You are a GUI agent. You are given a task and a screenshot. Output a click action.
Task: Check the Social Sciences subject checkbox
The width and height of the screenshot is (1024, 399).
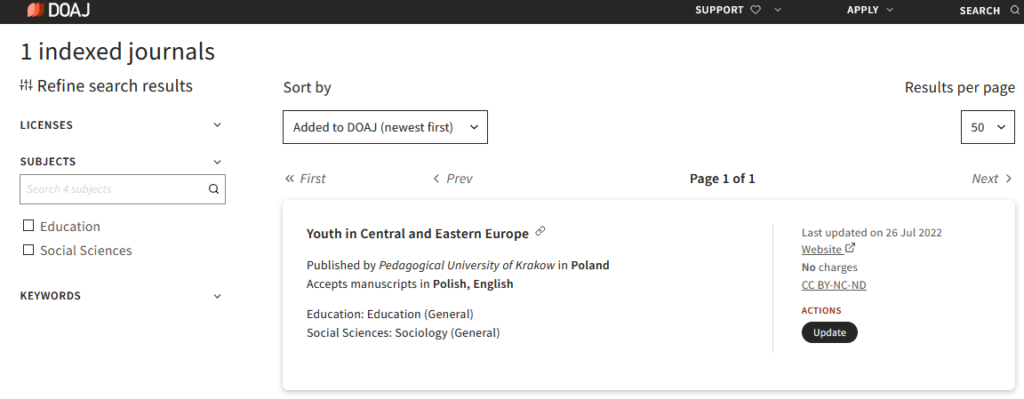28,249
